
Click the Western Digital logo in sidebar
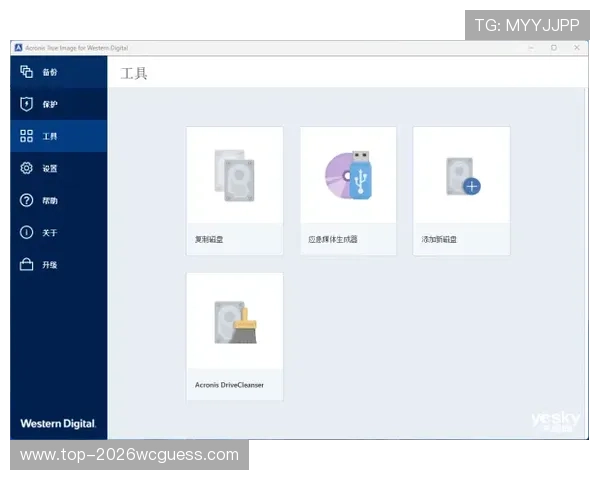click(x=58, y=423)
